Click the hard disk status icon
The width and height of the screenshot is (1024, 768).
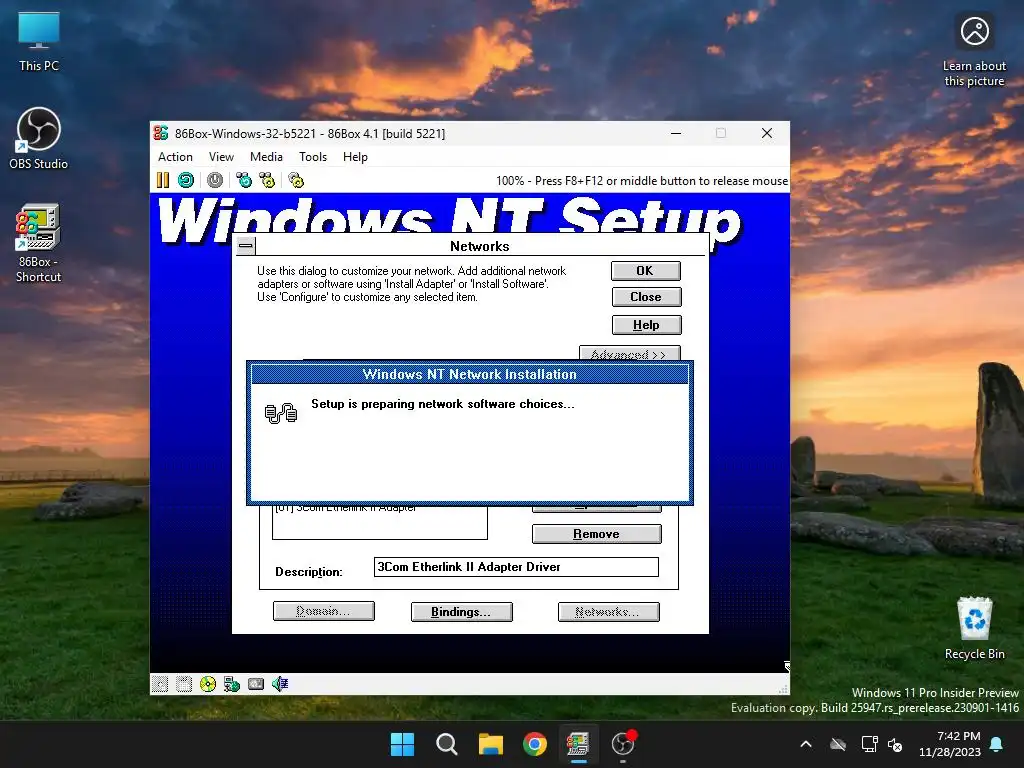[x=256, y=684]
